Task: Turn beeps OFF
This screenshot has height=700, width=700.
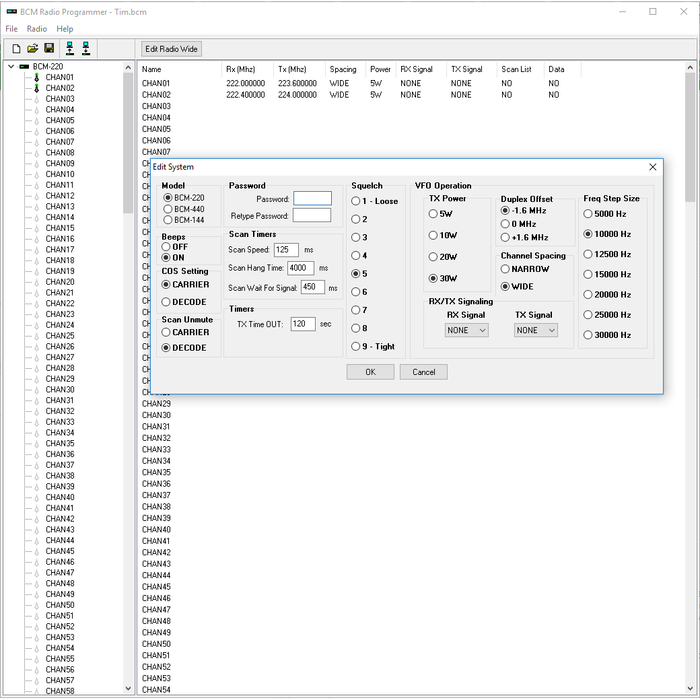Action: [x=167, y=246]
